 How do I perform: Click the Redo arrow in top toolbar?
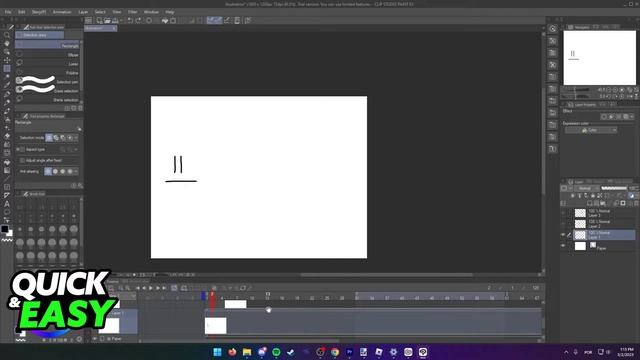pos(138,20)
